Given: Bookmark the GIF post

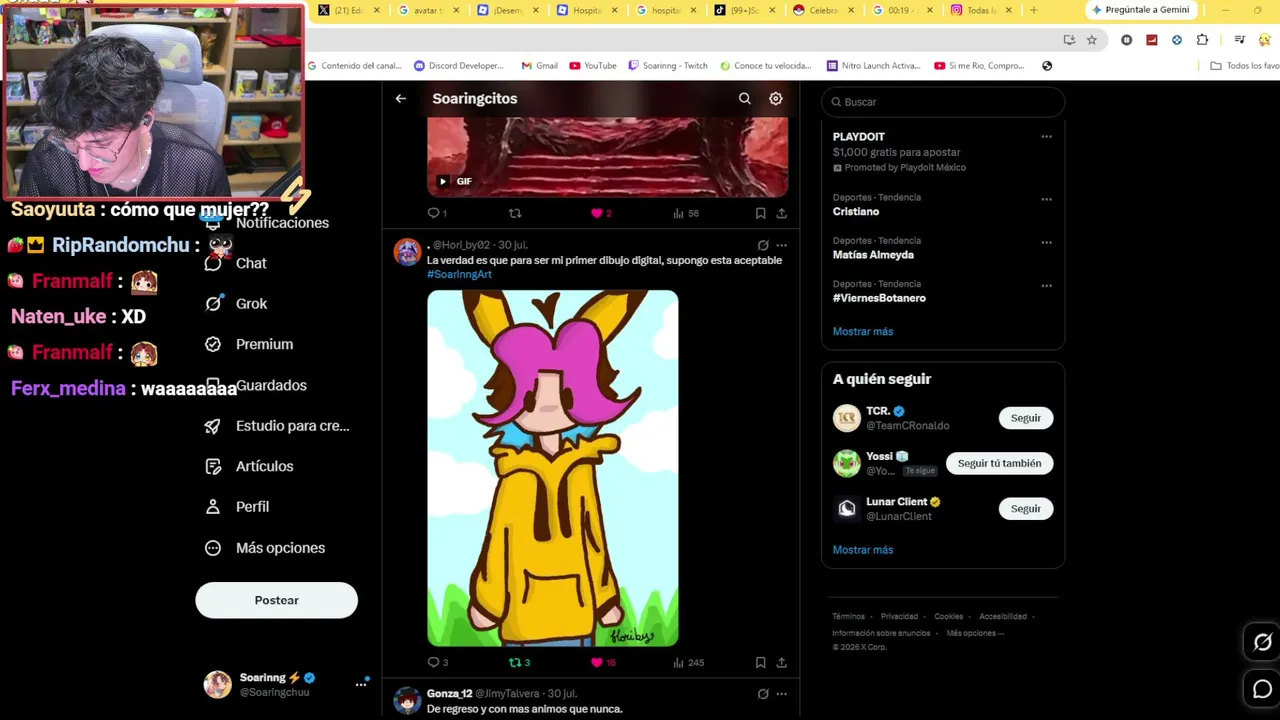Looking at the screenshot, I should [760, 213].
